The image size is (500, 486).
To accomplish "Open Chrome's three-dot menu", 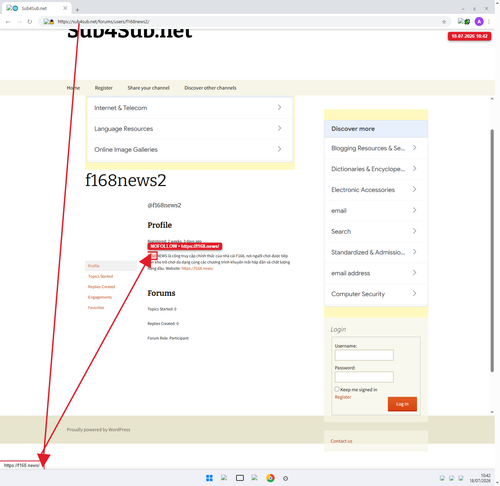I will 489,21.
